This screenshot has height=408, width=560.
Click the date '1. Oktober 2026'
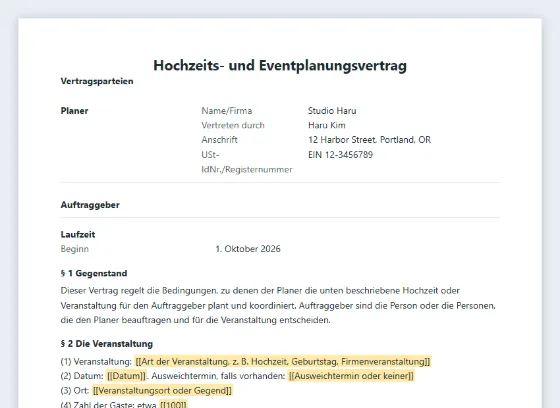coord(248,249)
